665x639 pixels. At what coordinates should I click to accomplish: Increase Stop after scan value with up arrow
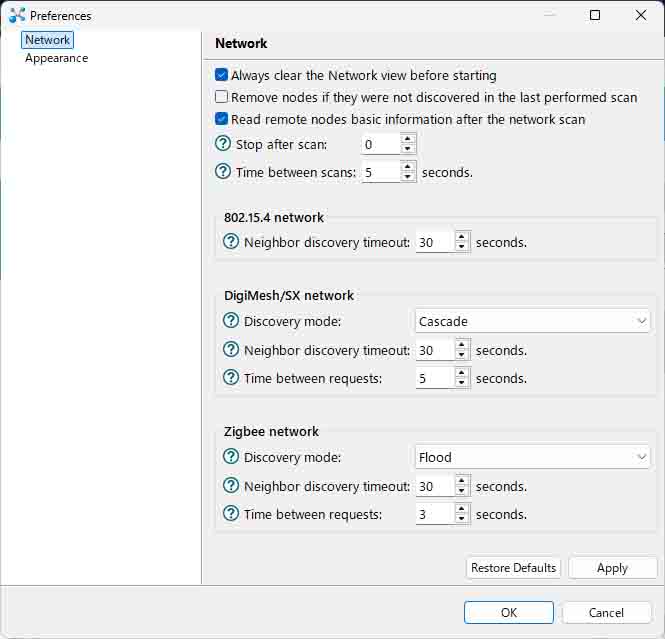[x=408, y=139]
